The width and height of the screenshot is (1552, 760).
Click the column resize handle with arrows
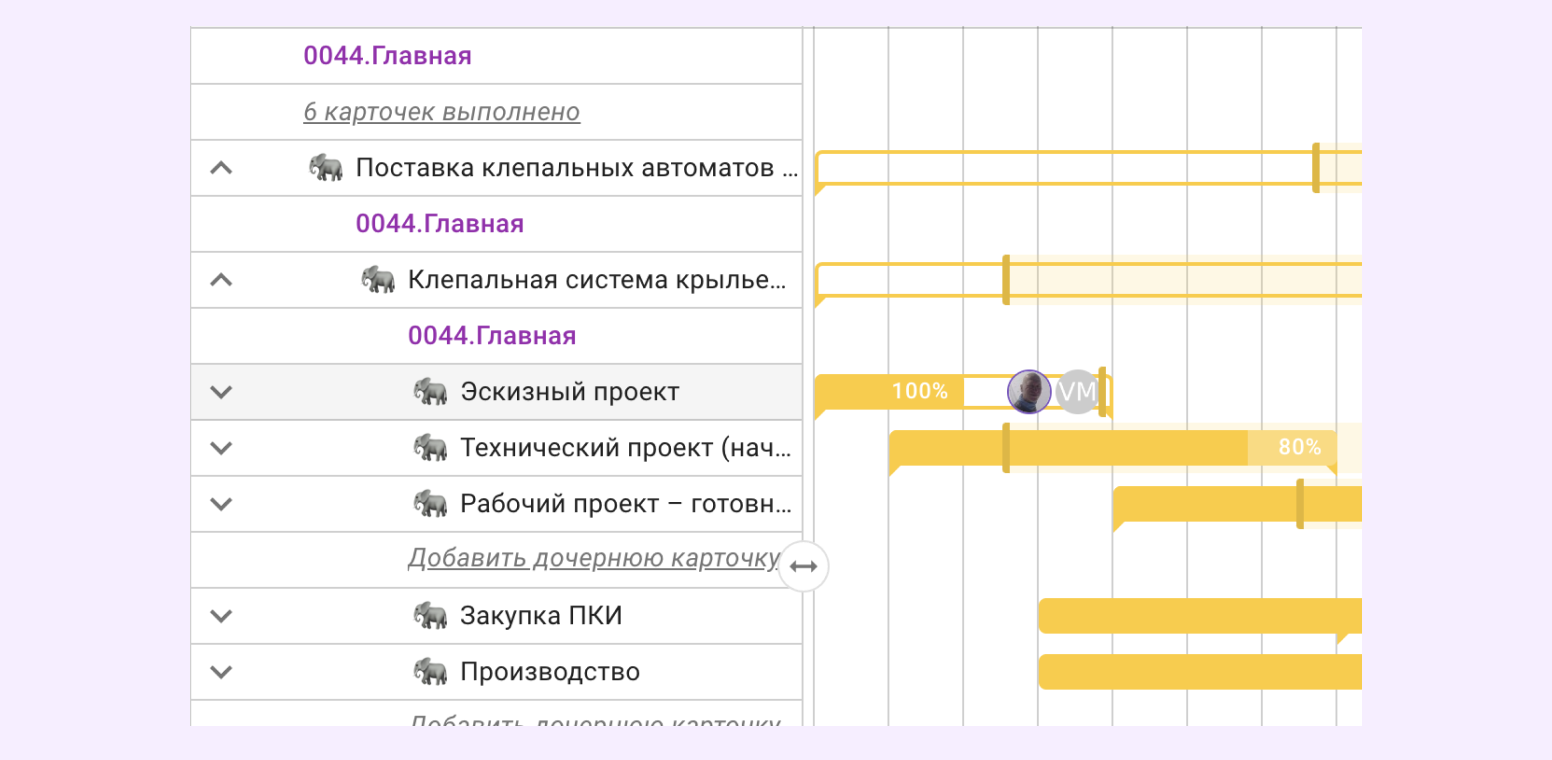coord(803,566)
